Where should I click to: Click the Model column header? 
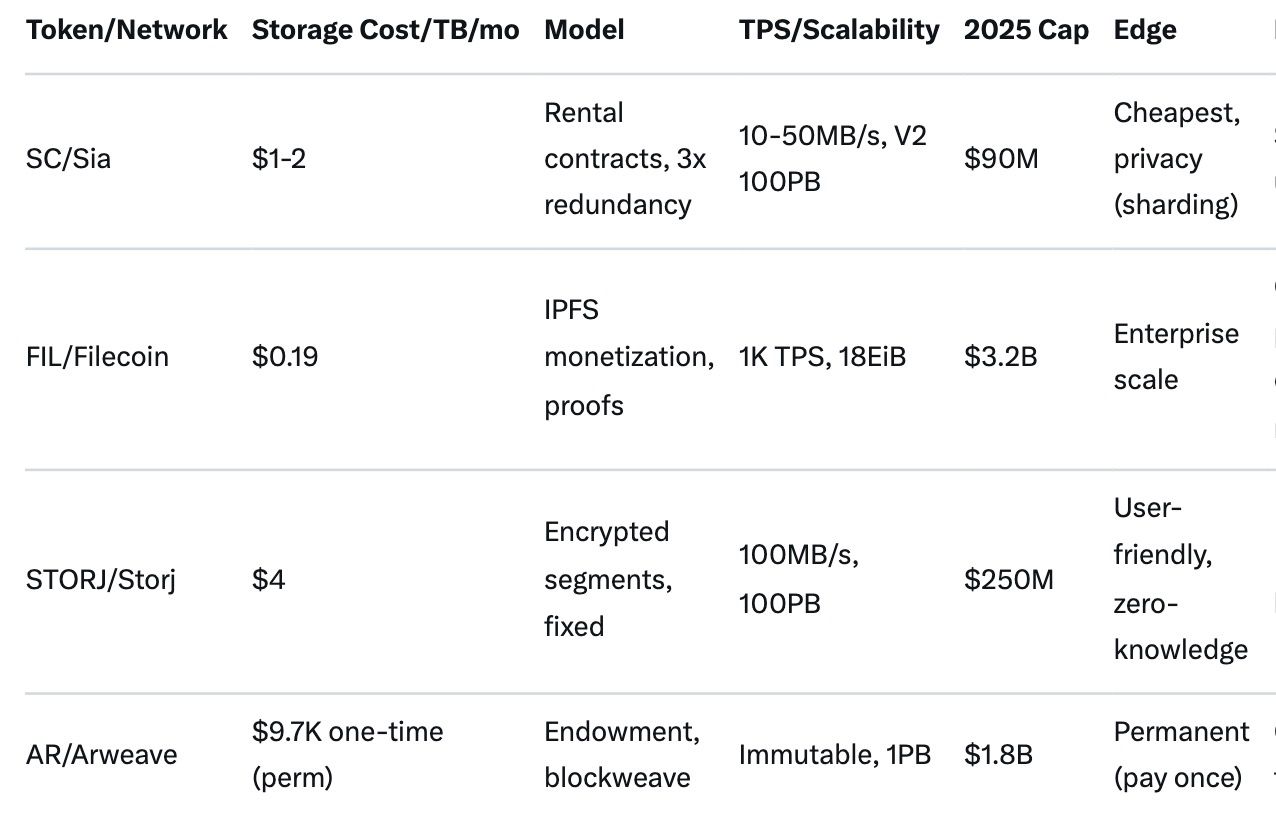point(584,30)
